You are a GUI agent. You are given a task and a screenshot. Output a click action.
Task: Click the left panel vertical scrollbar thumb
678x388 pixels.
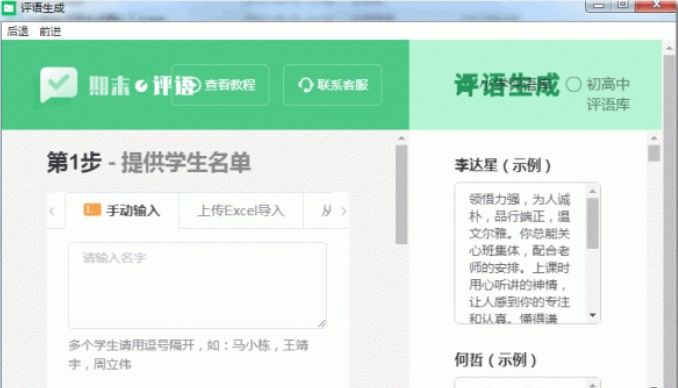[x=401, y=195]
